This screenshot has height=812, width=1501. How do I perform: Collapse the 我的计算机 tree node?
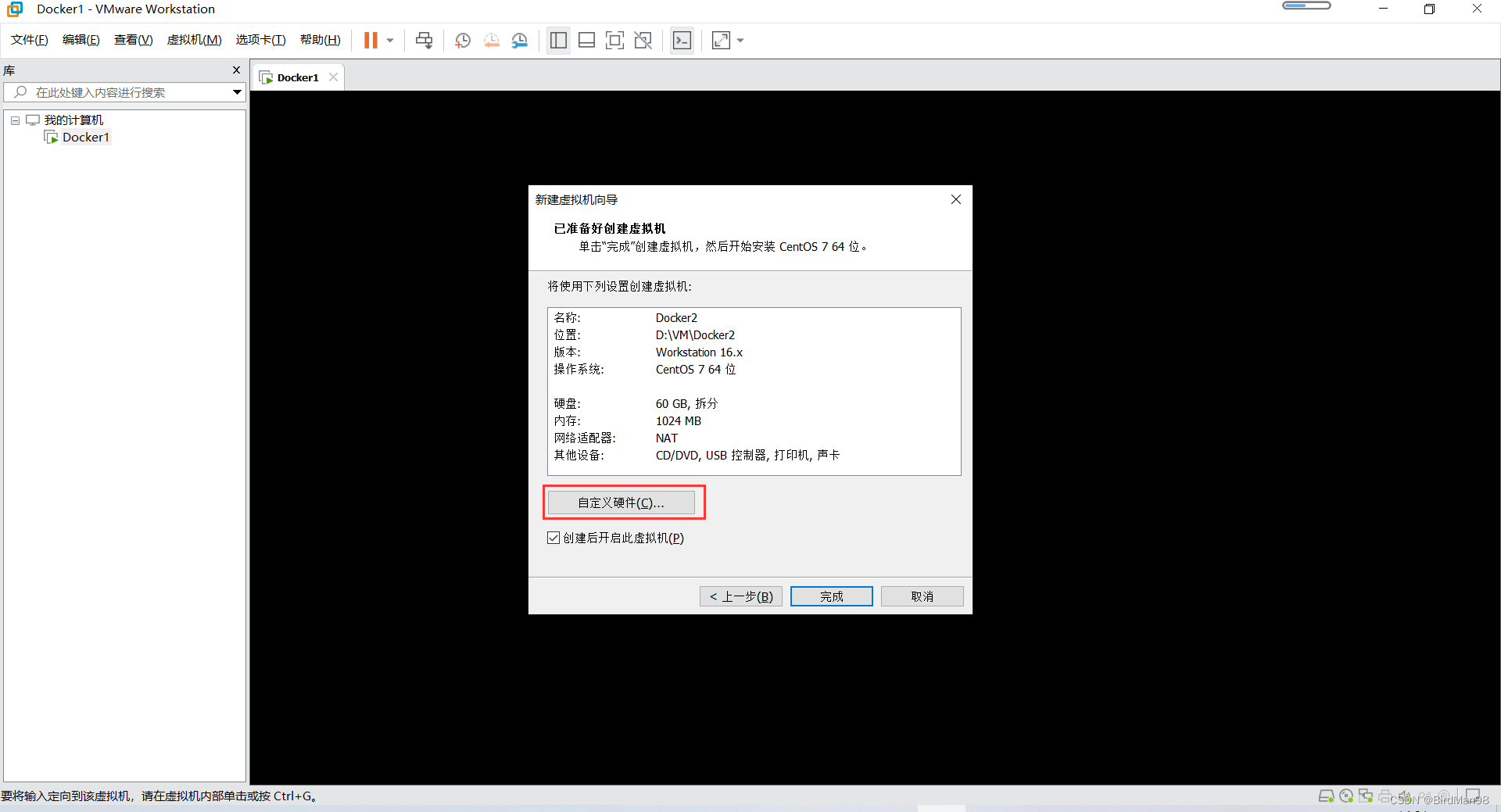pyautogui.click(x=15, y=120)
